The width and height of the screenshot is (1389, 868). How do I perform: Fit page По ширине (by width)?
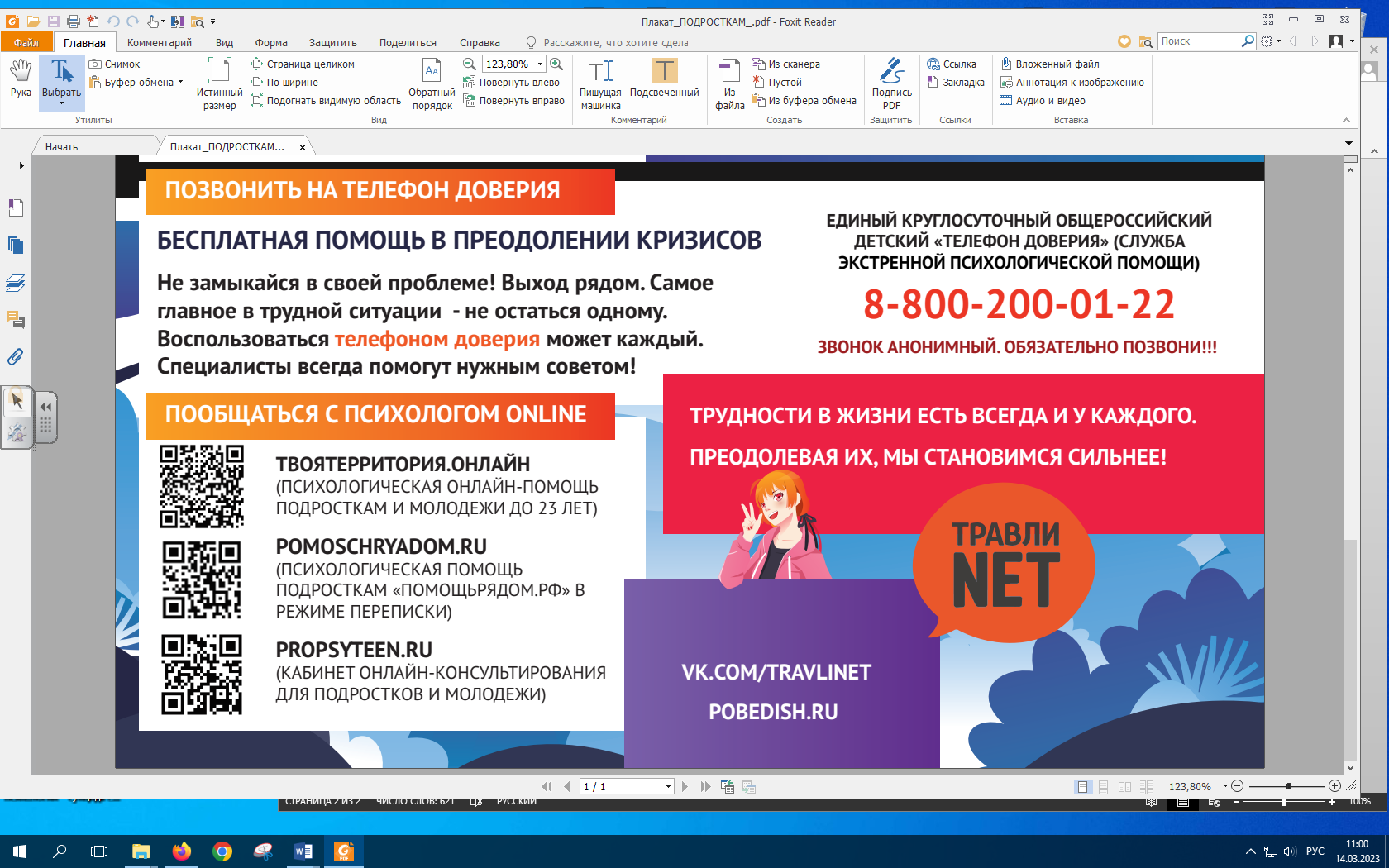click(x=284, y=82)
